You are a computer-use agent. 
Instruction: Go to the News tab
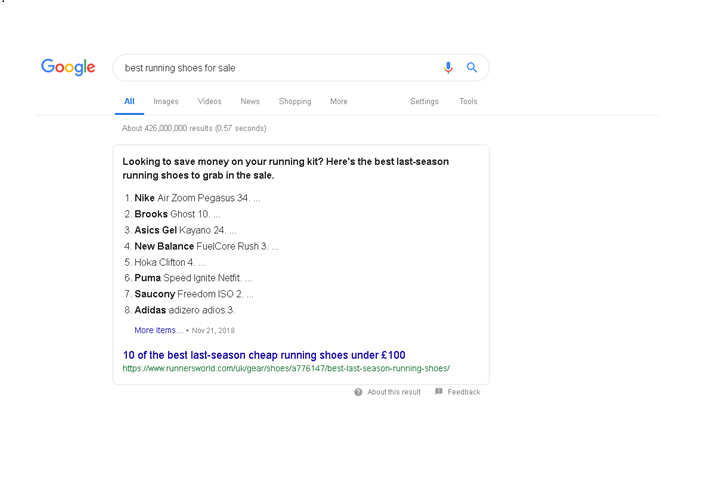click(250, 101)
